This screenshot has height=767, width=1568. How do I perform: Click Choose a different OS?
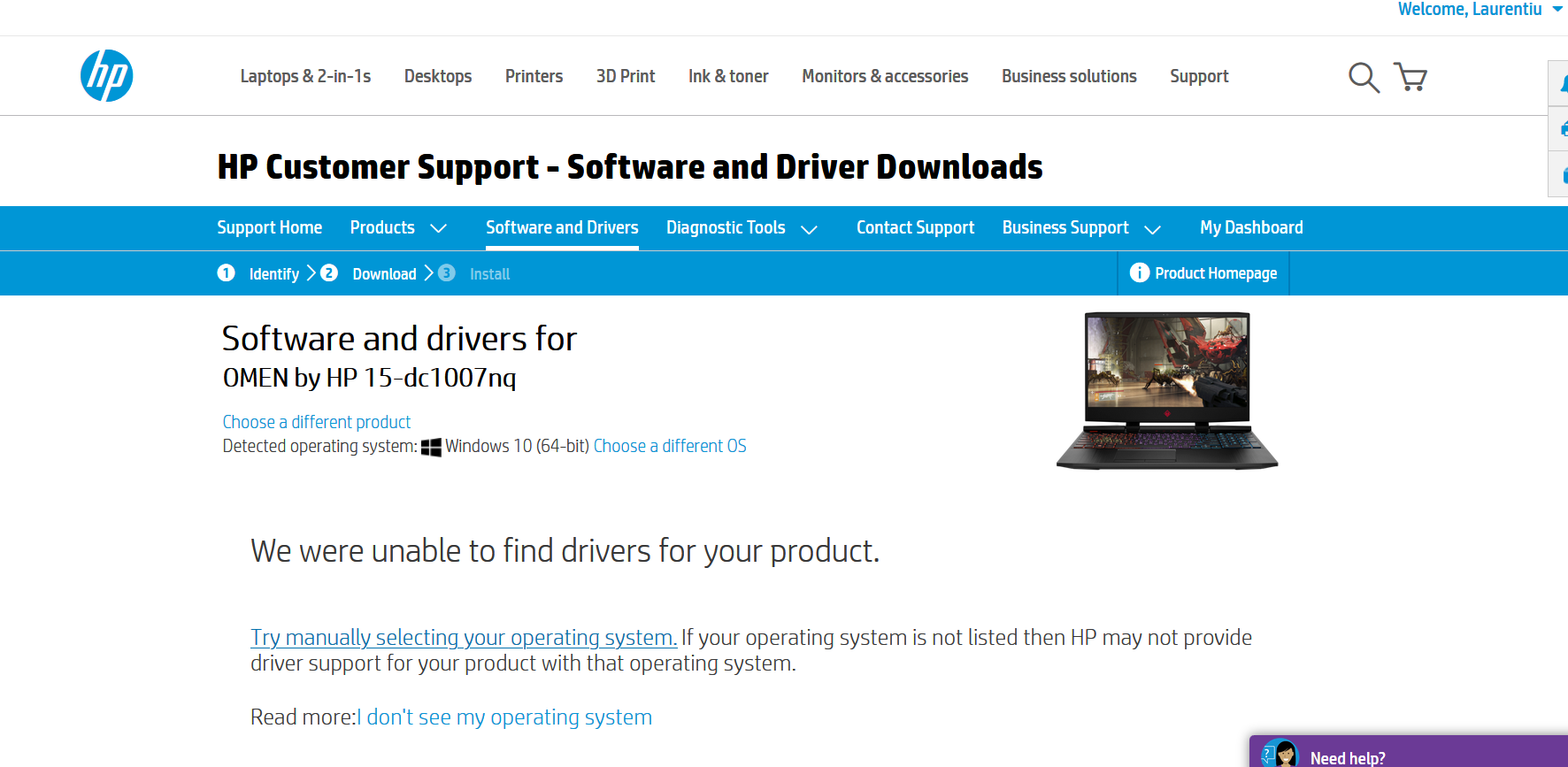click(670, 446)
